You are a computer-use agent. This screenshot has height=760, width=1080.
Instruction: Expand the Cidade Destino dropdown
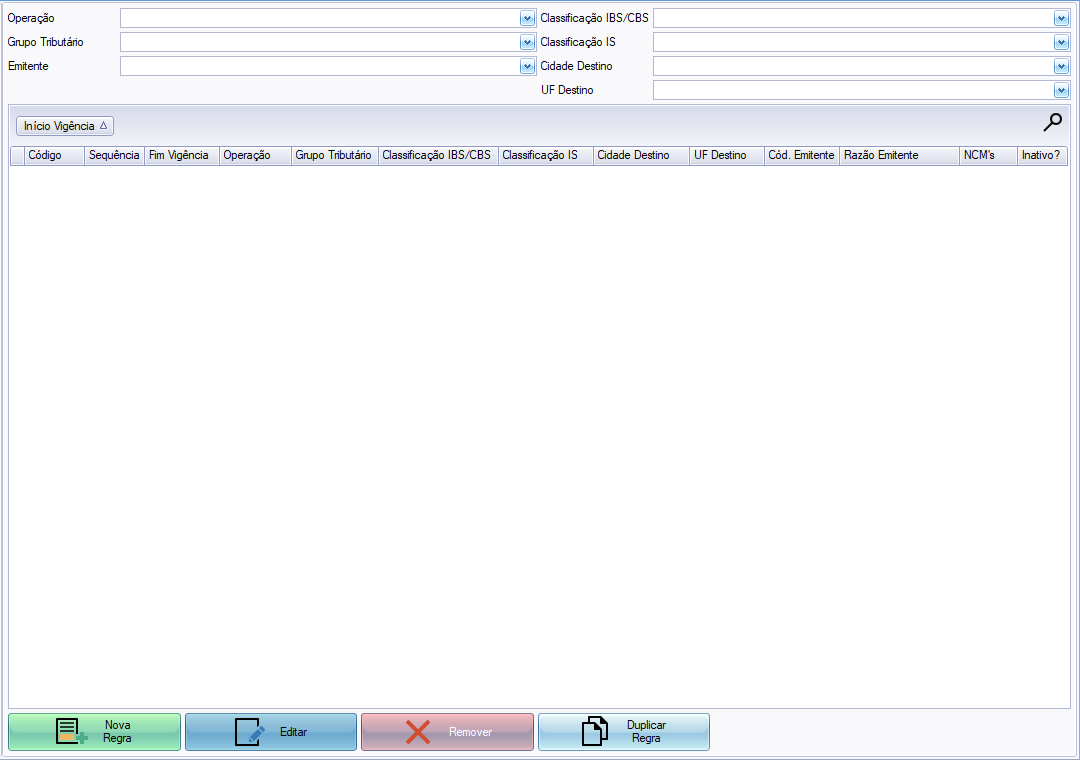(1061, 66)
